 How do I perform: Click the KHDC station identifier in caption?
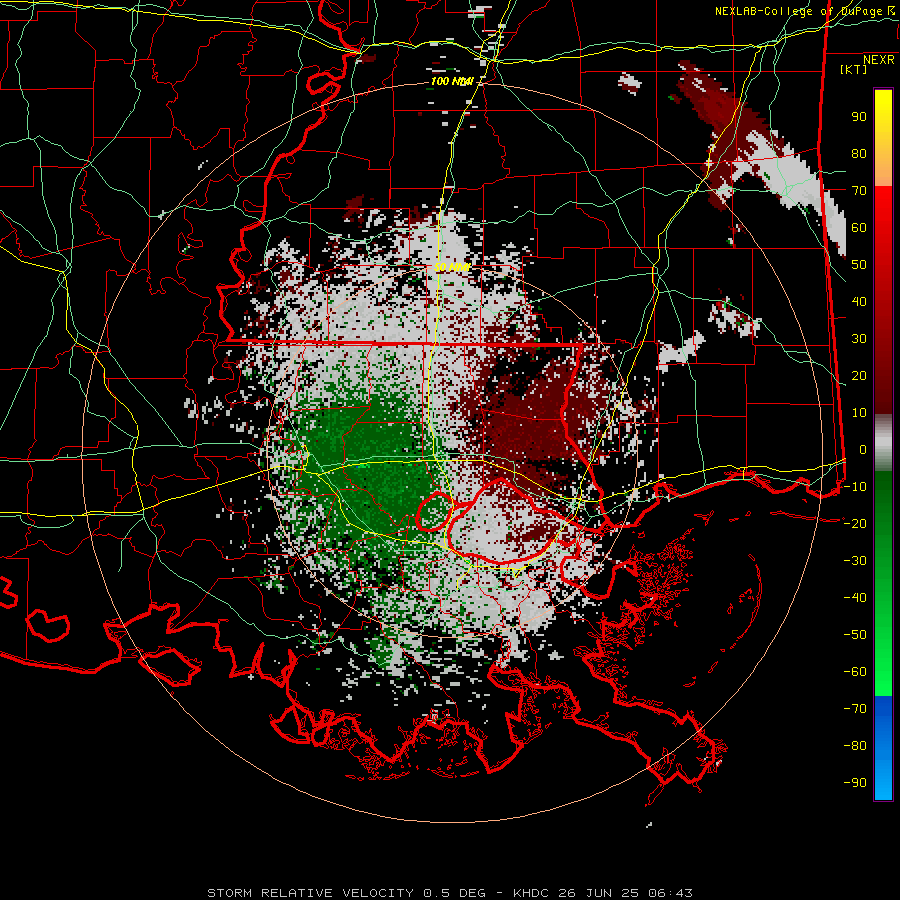tap(533, 893)
